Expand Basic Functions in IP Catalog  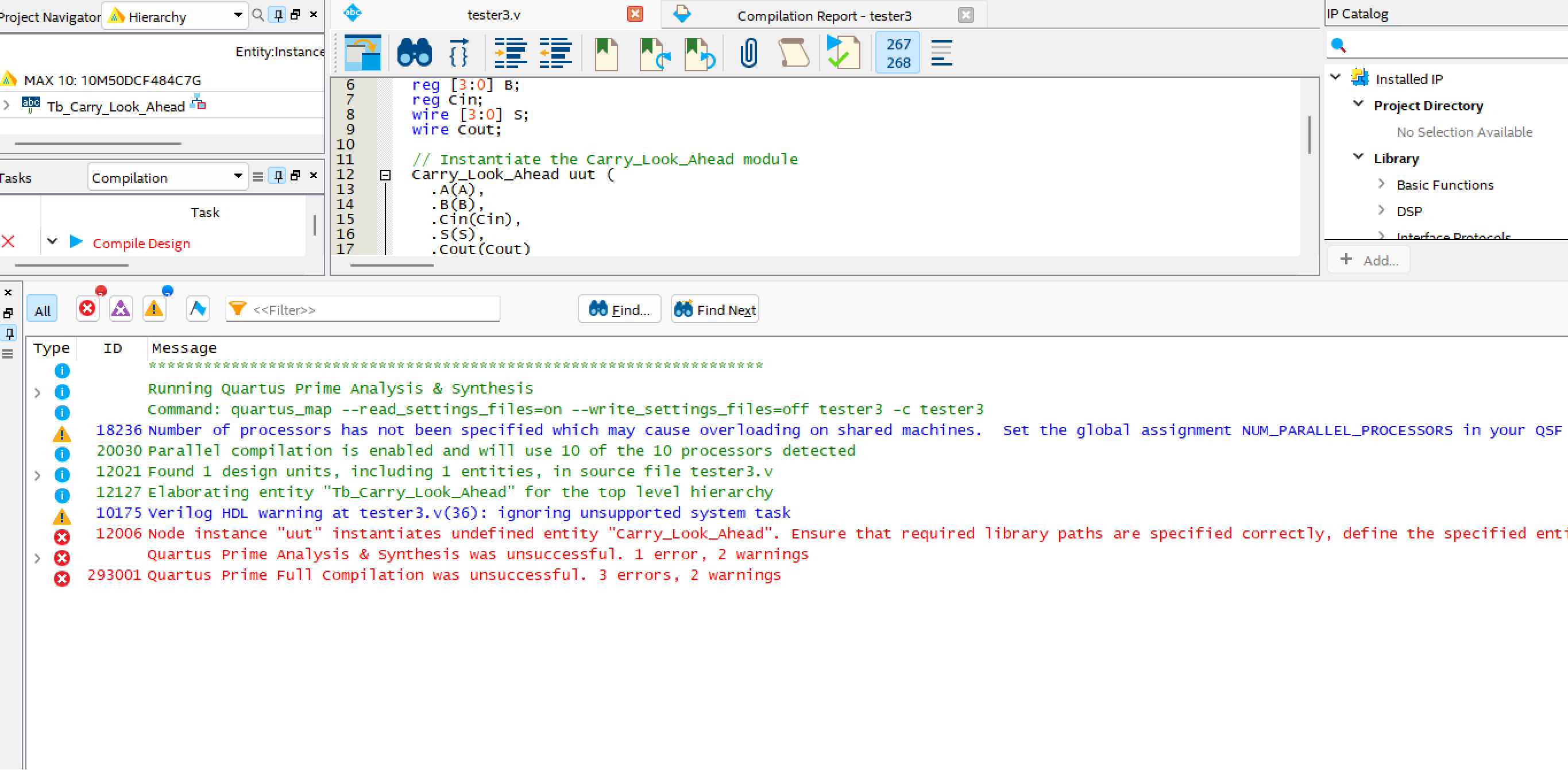tap(1381, 183)
